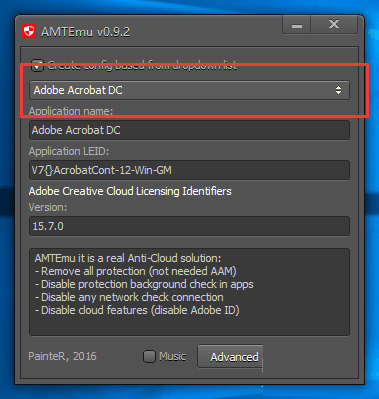Toggle the create config from dropdown checkbox

[x=37, y=65]
